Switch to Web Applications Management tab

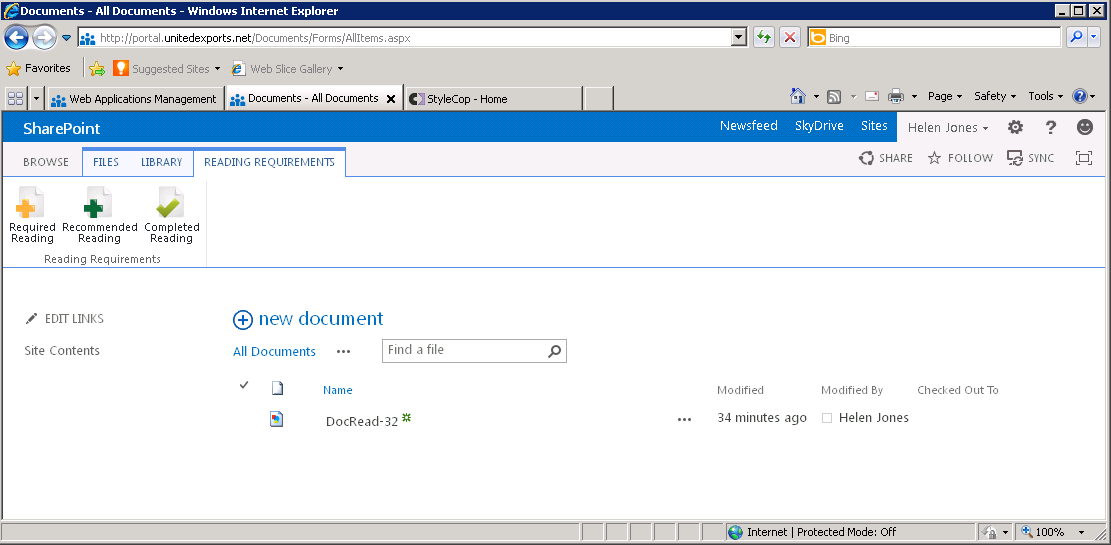(x=135, y=99)
